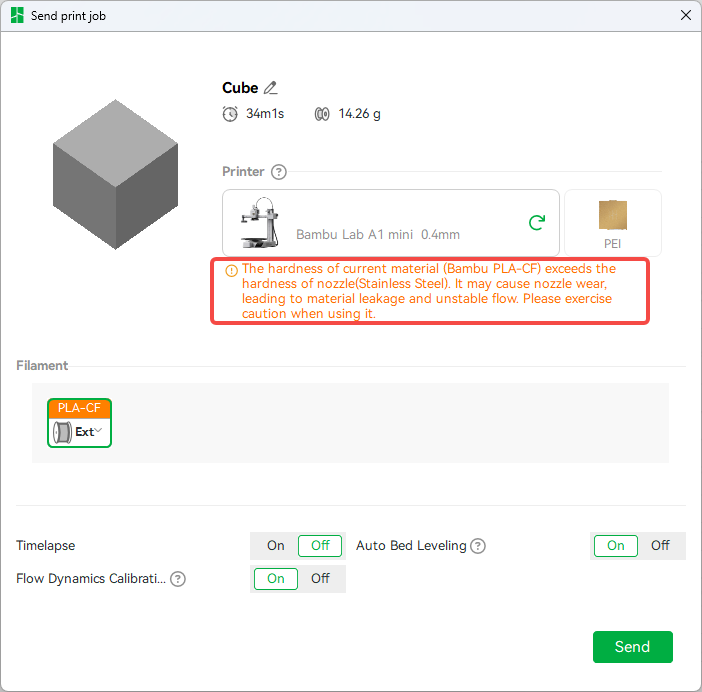This screenshot has width=702, height=692.
Task: Open Auto Bed Leveling help icon
Action: tap(478, 546)
